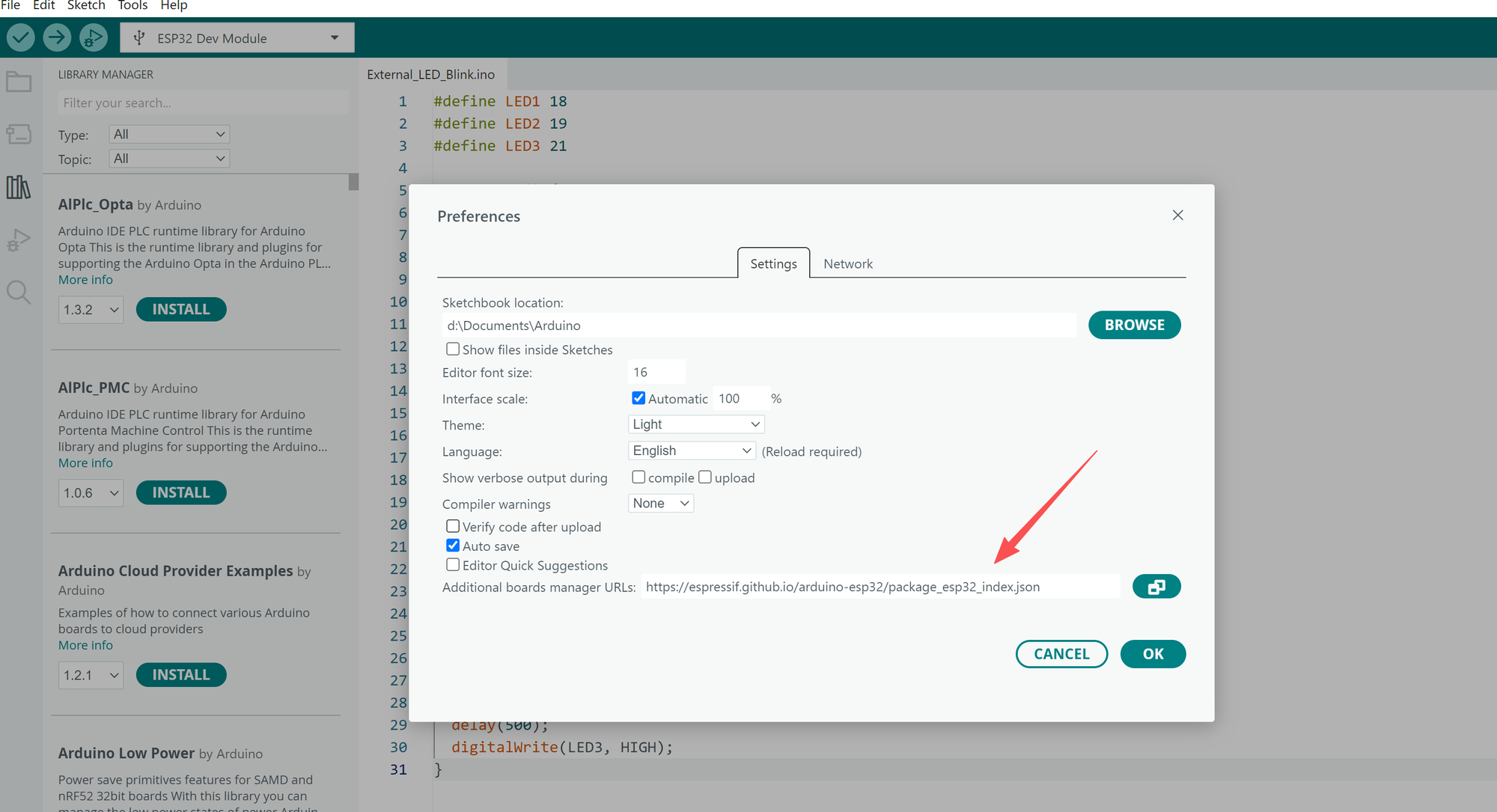Open the Debug panel sidebar icon
The image size is (1497, 812).
pyautogui.click(x=19, y=239)
